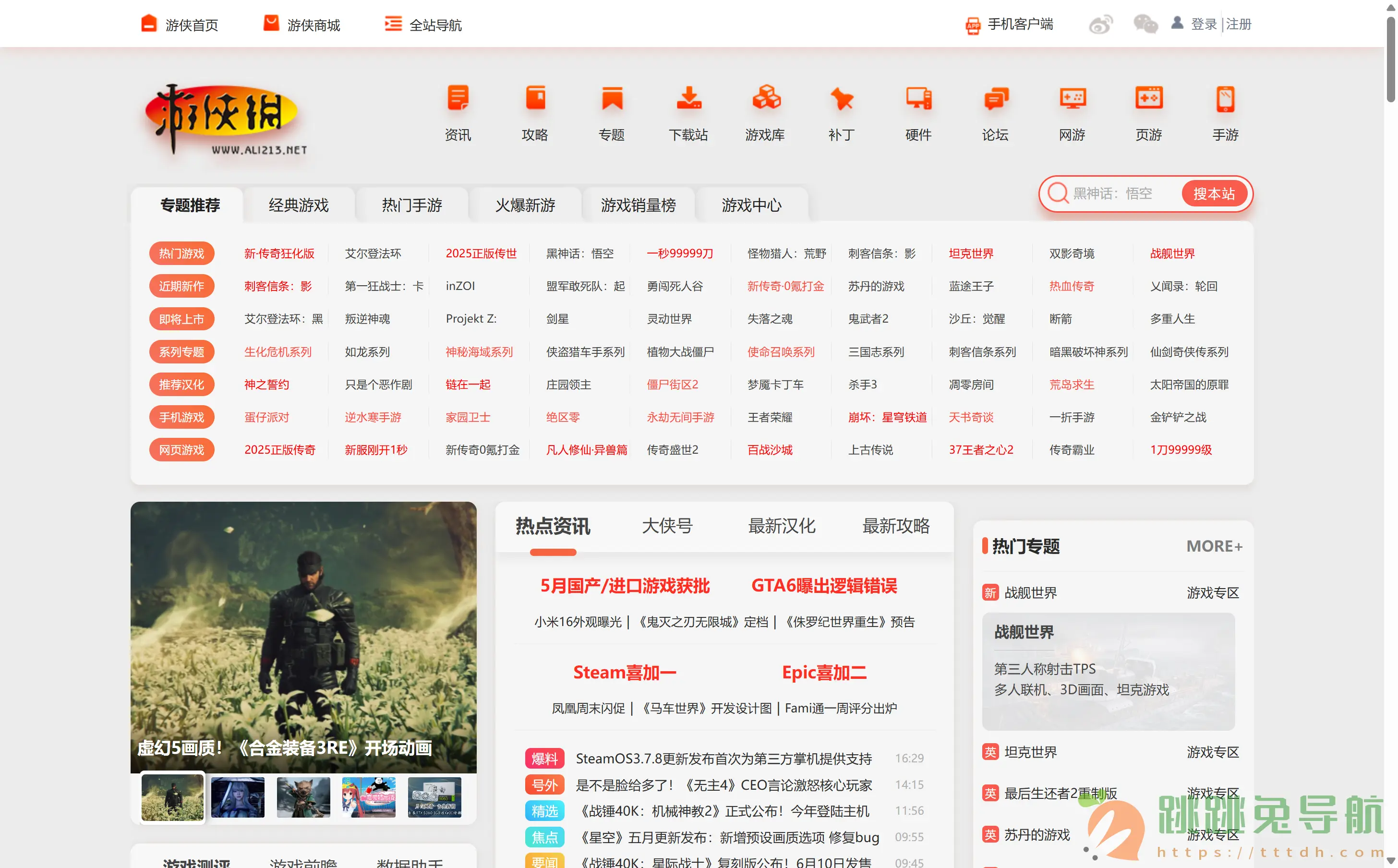Select the fourth carousel thumbnail

tap(368, 797)
